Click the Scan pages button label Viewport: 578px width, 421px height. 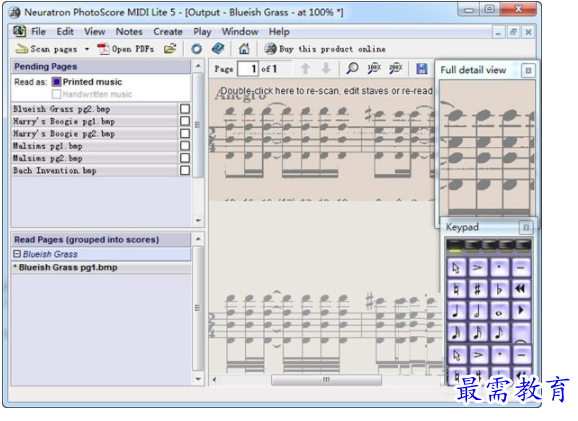(x=54, y=49)
